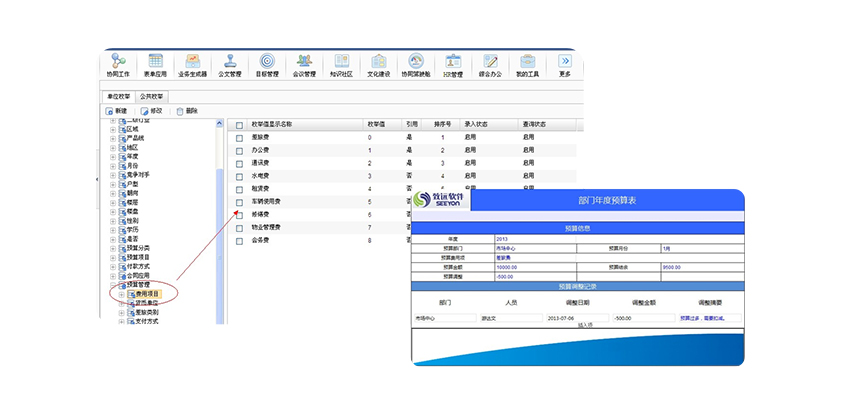Open the 协同驾驶舱 gauge icon
Screen dimensions: 842x415
pos(416,61)
